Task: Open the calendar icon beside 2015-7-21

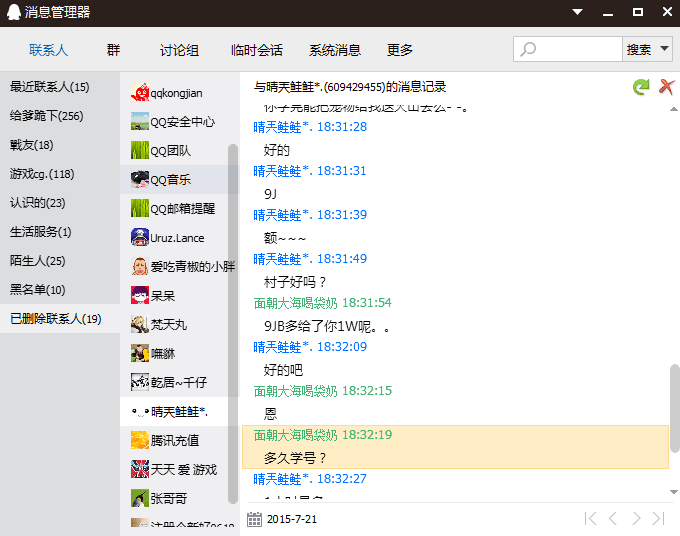Action: point(254,519)
